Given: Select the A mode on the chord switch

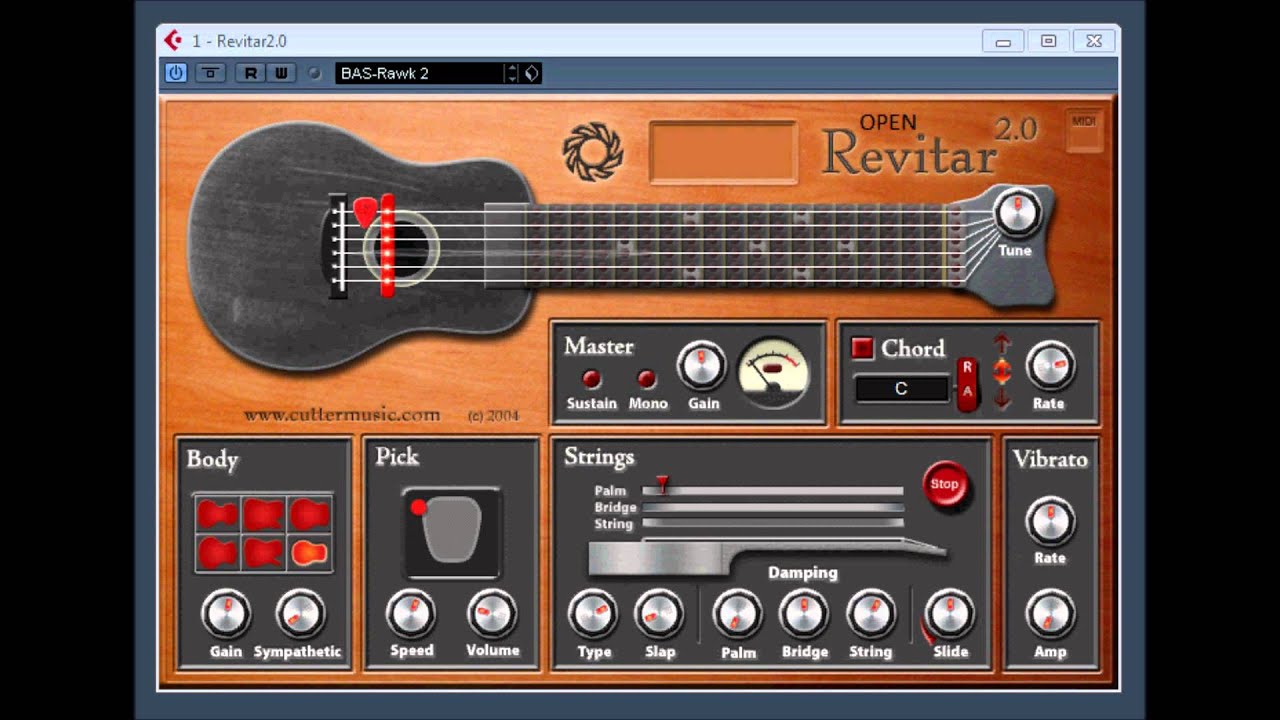Looking at the screenshot, I should [967, 391].
